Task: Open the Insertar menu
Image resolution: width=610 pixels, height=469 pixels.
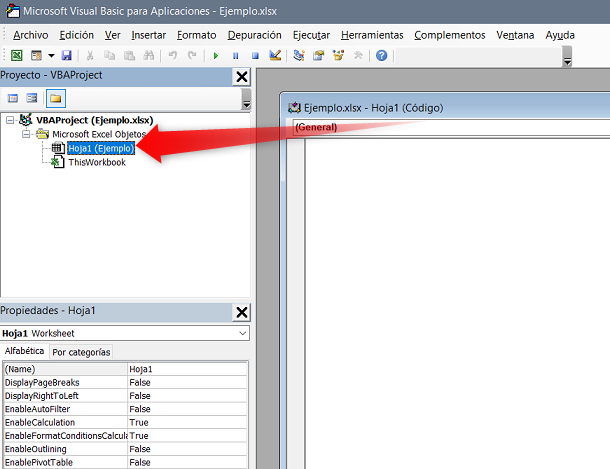Action: click(x=149, y=35)
